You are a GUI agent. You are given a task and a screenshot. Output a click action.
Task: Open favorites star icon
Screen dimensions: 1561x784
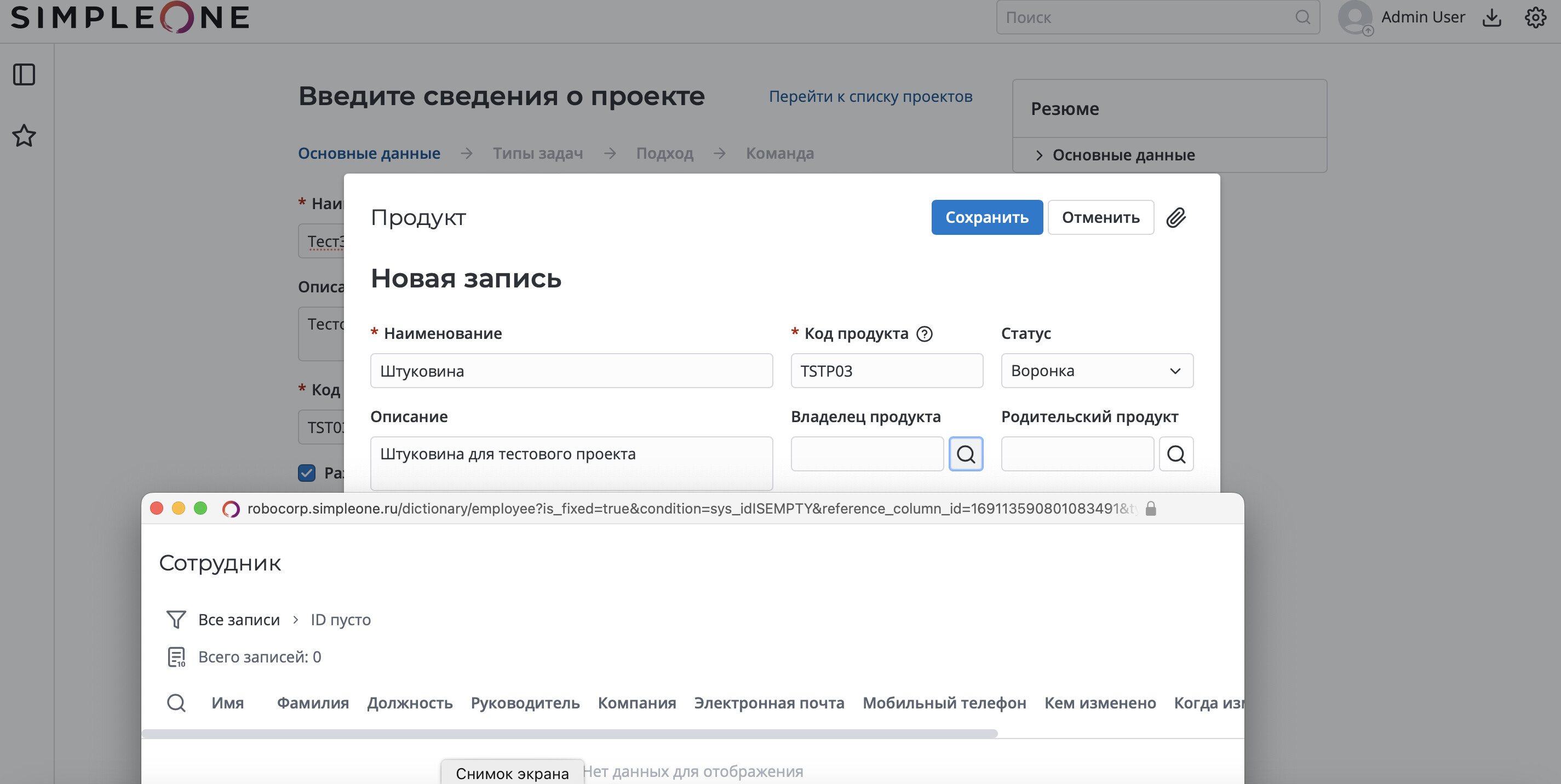[24, 136]
